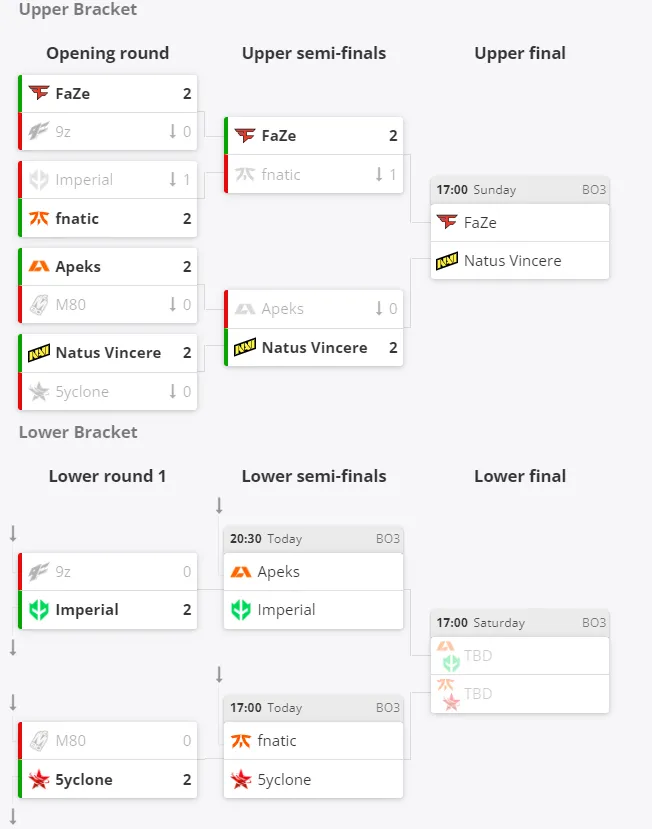Image resolution: width=652 pixels, height=829 pixels.
Task: Click down arrow beside 5yclone opening score
Action: [x=172, y=391]
